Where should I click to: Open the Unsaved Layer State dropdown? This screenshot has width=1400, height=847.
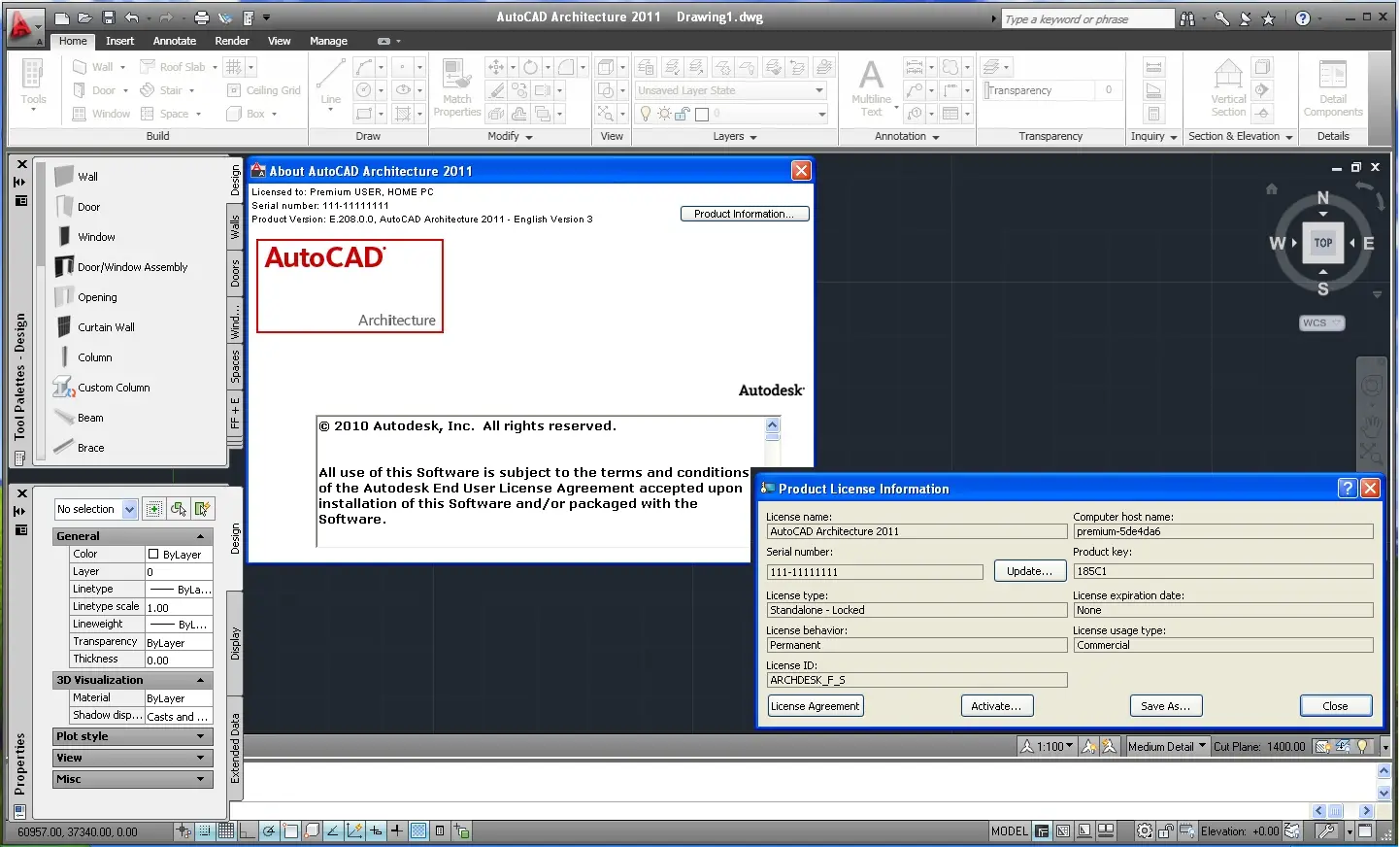[x=730, y=90]
